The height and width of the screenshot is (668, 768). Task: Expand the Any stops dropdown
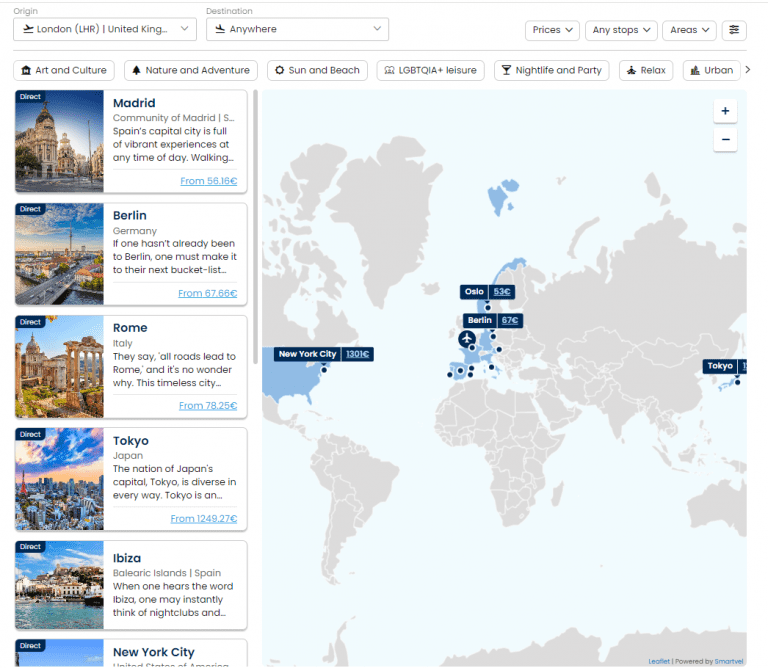pyautogui.click(x=621, y=30)
